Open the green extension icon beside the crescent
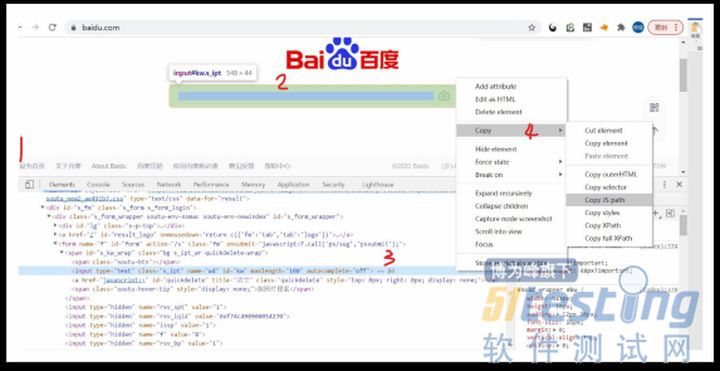Viewport: 720px width, 371px height. pyautogui.click(x=570, y=28)
